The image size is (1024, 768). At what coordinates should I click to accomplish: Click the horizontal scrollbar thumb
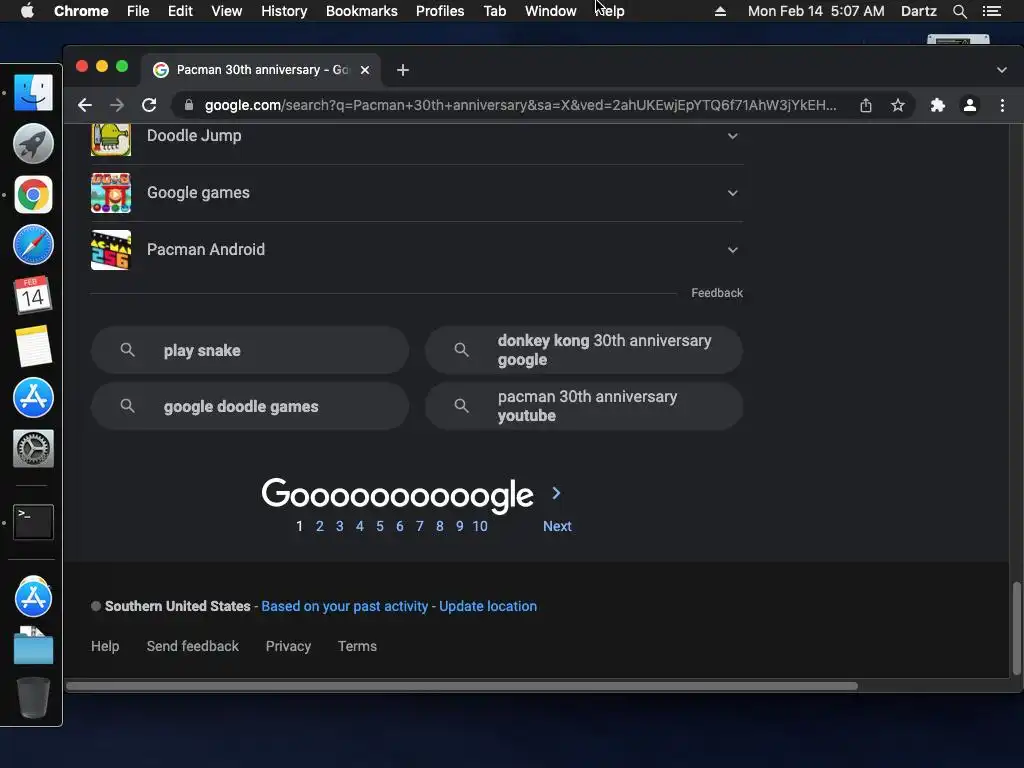462,686
